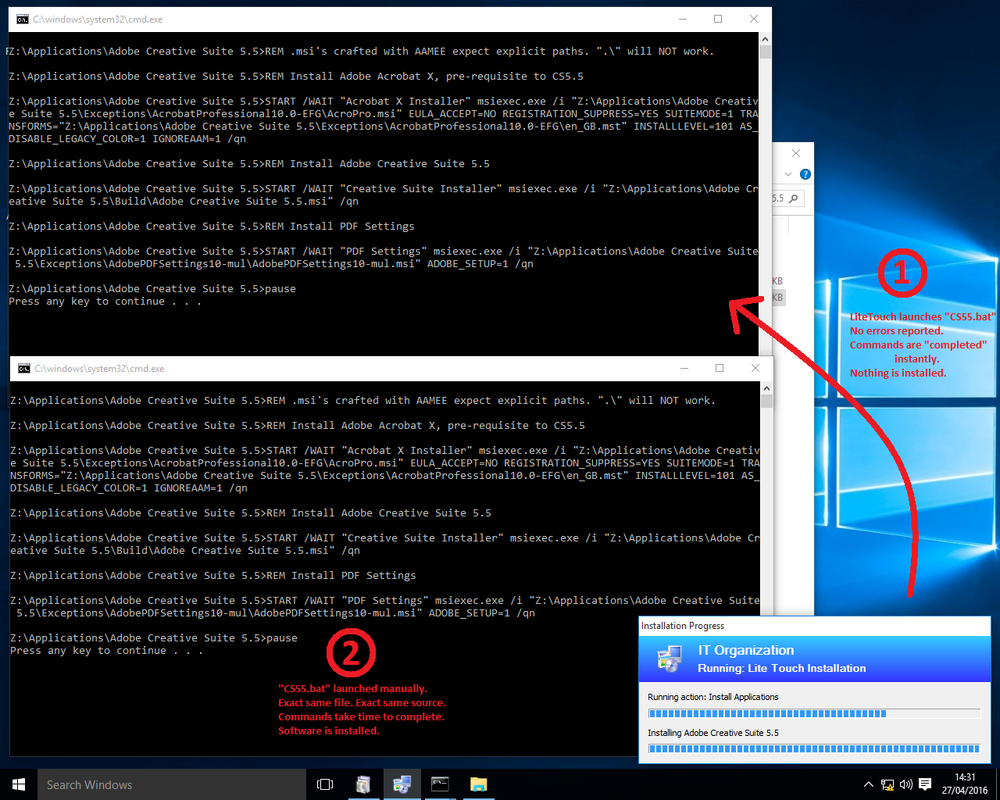Click the lower cmd window's scrollbar thumb
1000x800 pixels.
[767, 401]
